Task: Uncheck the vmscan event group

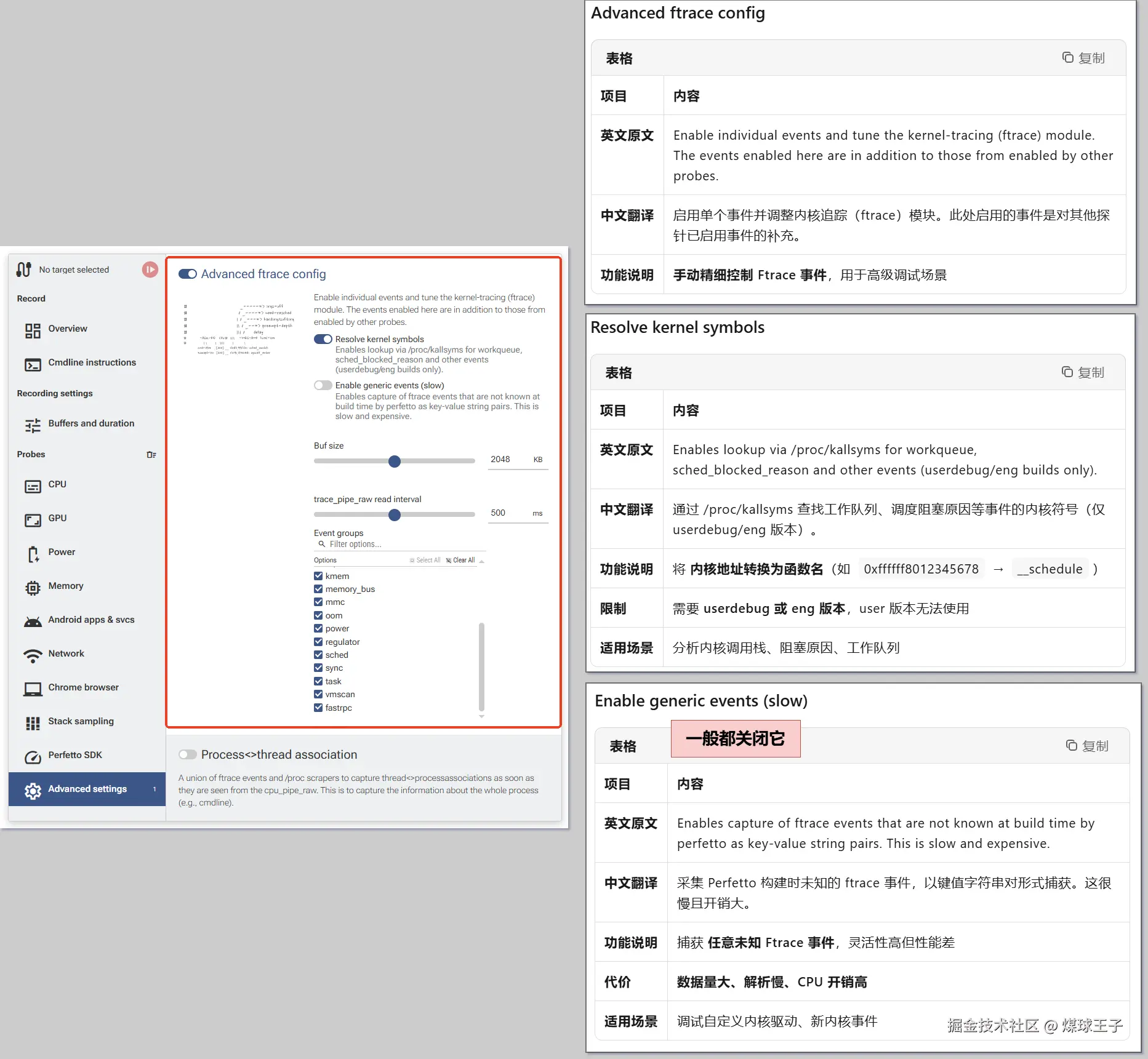Action: [x=318, y=694]
